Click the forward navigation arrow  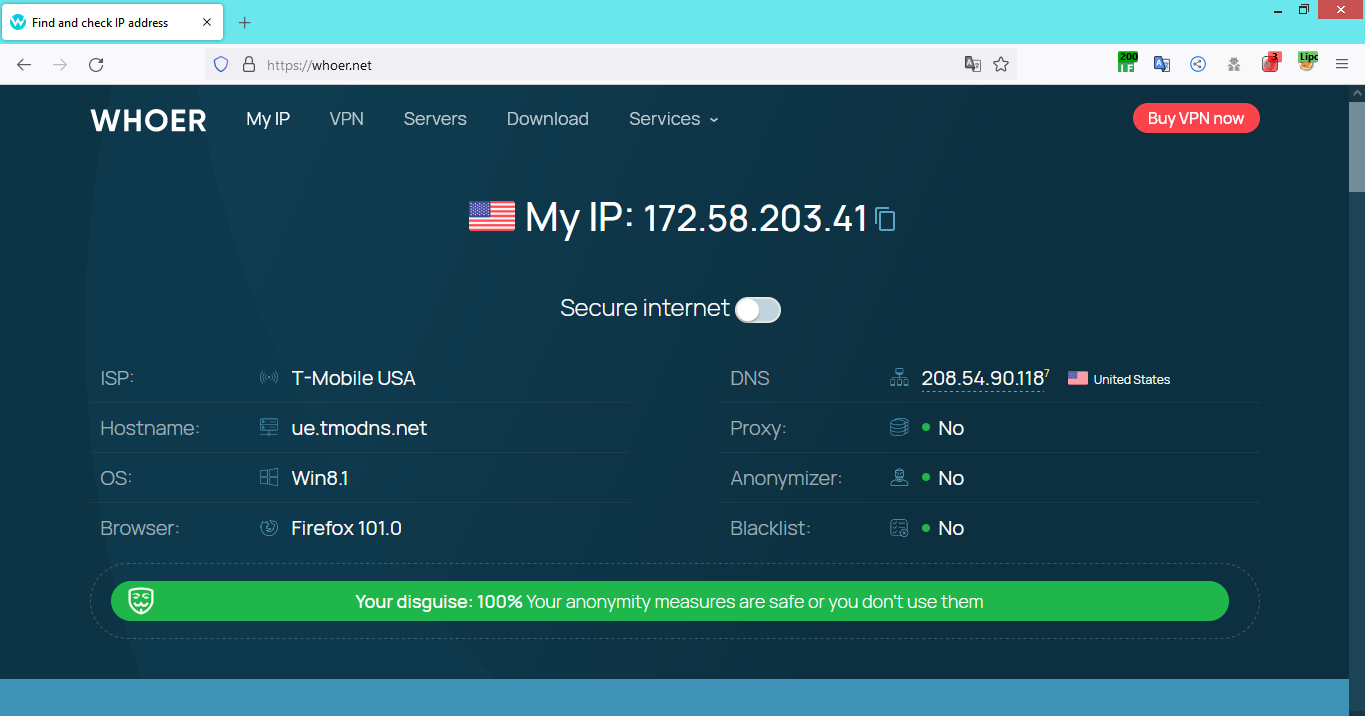click(60, 65)
